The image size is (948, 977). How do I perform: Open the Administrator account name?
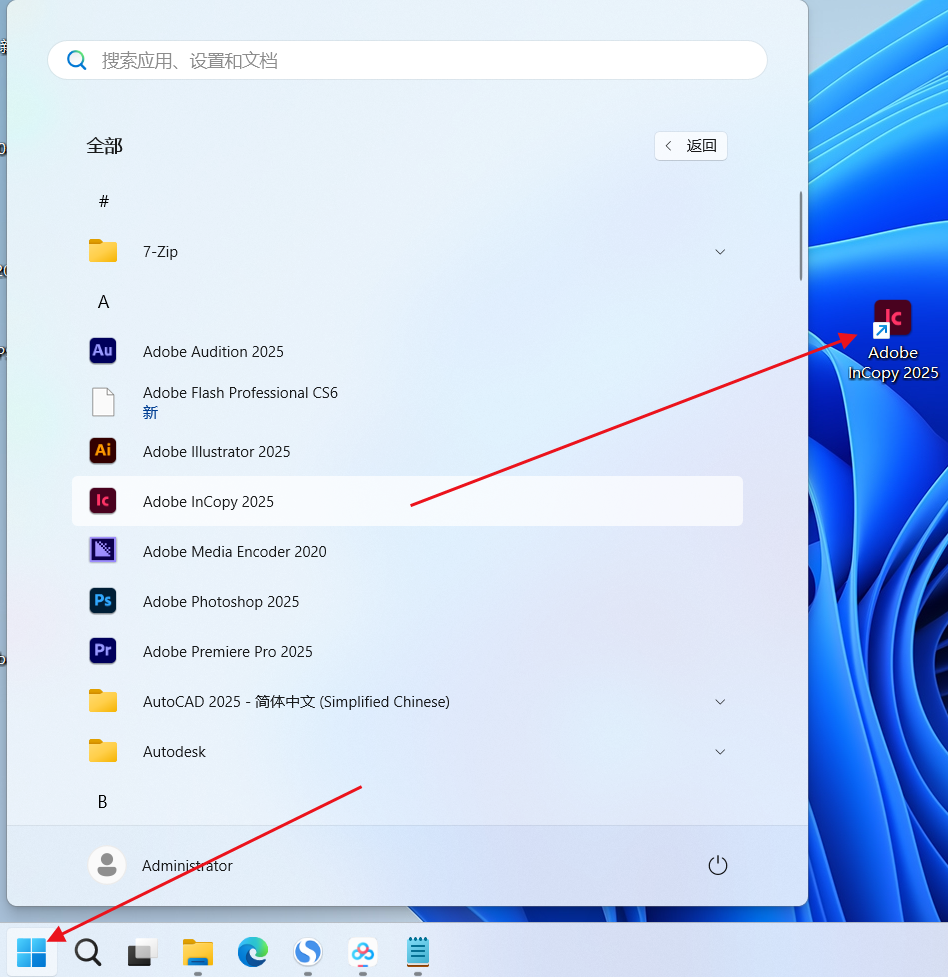tap(187, 865)
